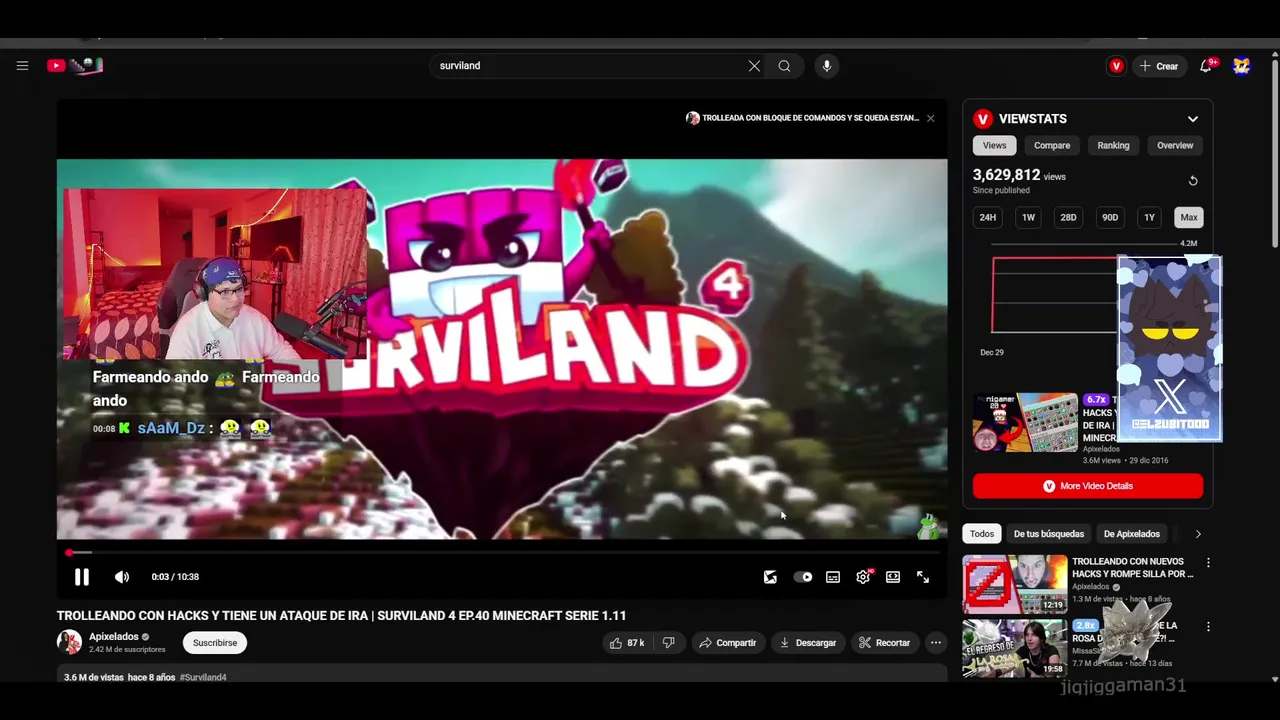Switch to theater mode
1280x720 pixels.
pyautogui.click(x=893, y=577)
